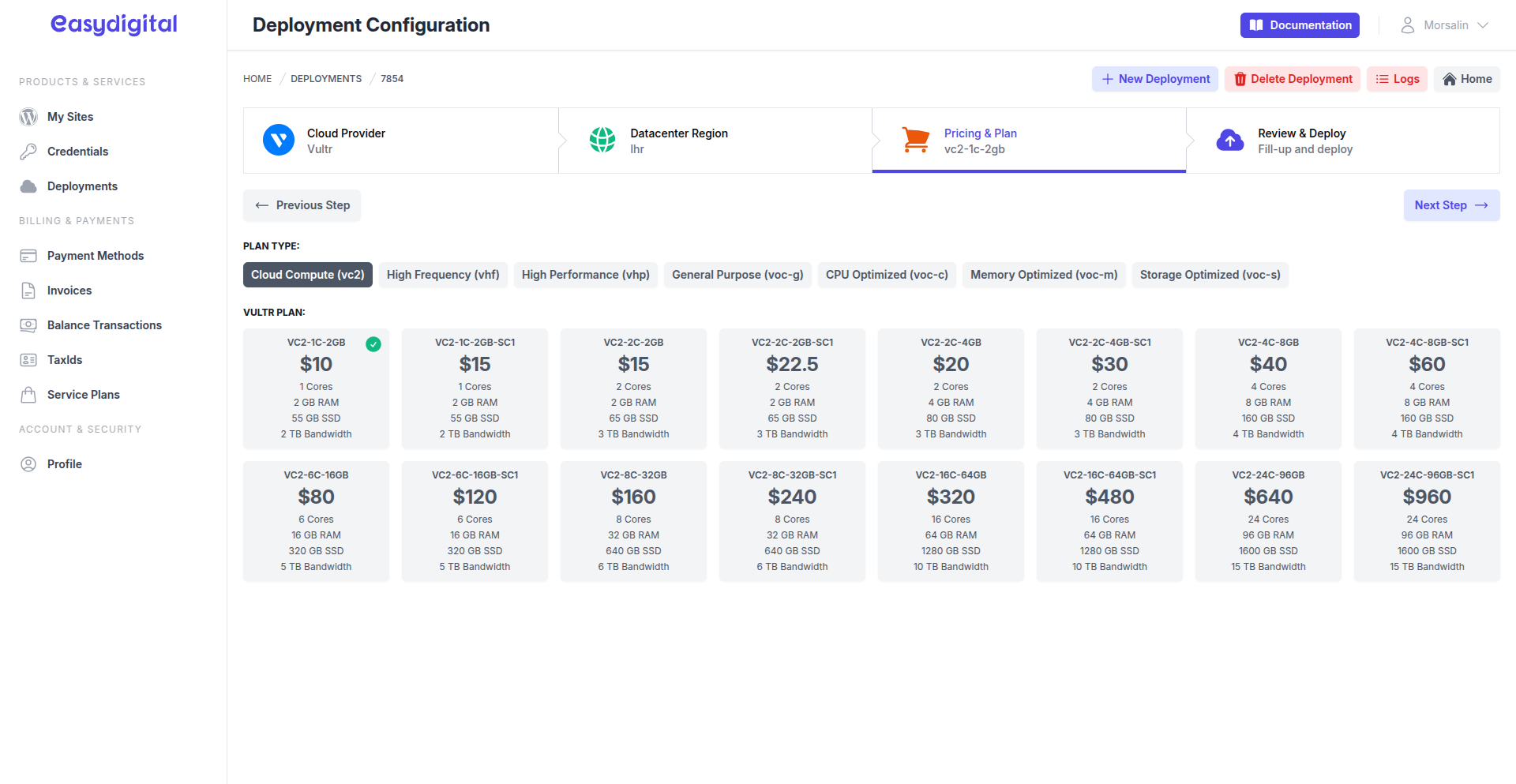Image resolution: width=1516 pixels, height=784 pixels.
Task: Select the Memory Optimized (voc-m) plan type
Action: click(x=1044, y=274)
